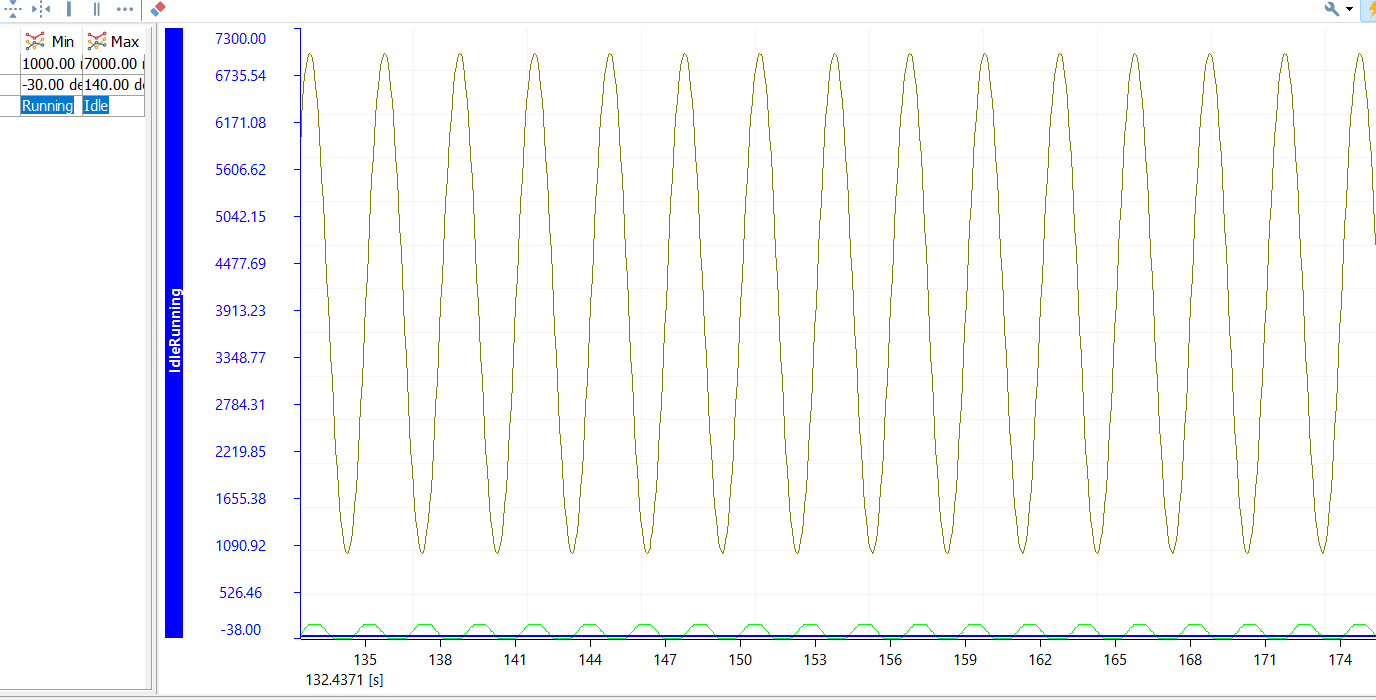Select the 1000.00 Min cell
1376x700 pixels.
[51, 64]
